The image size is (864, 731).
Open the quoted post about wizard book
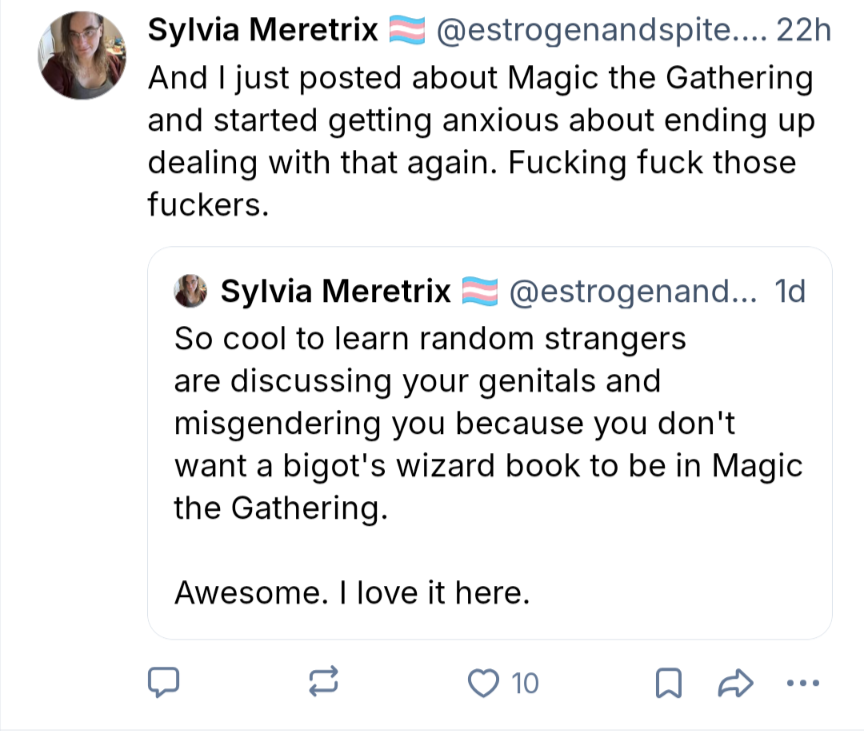[x=490, y=443]
